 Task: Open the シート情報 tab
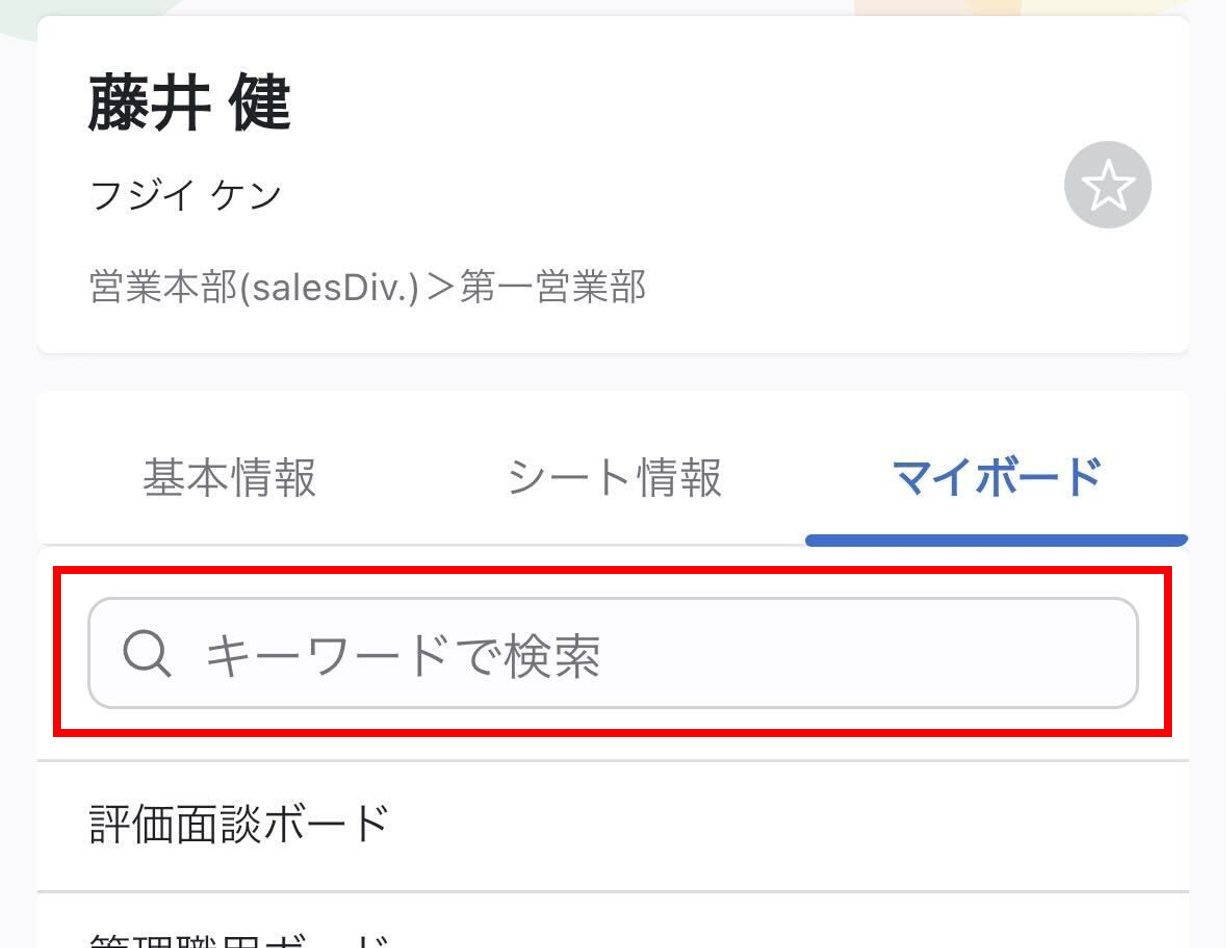(x=614, y=477)
